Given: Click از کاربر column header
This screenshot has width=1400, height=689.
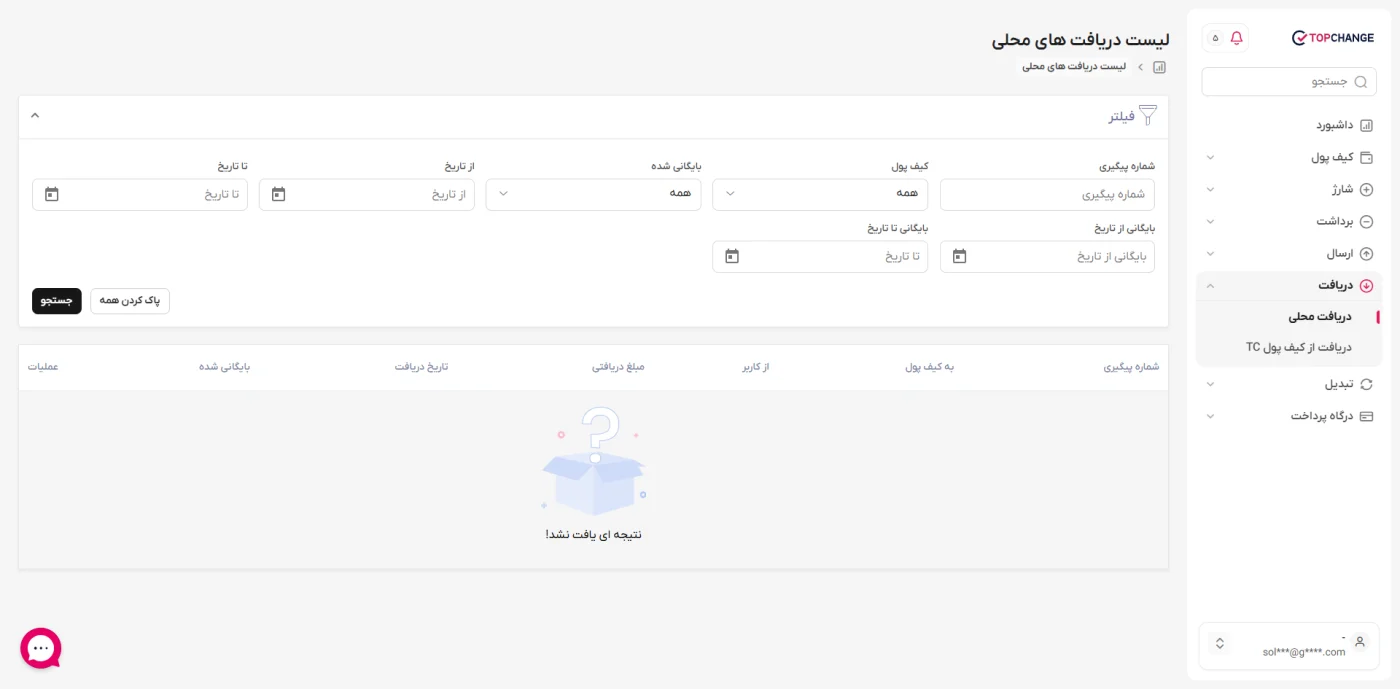Looking at the screenshot, I should point(755,367).
